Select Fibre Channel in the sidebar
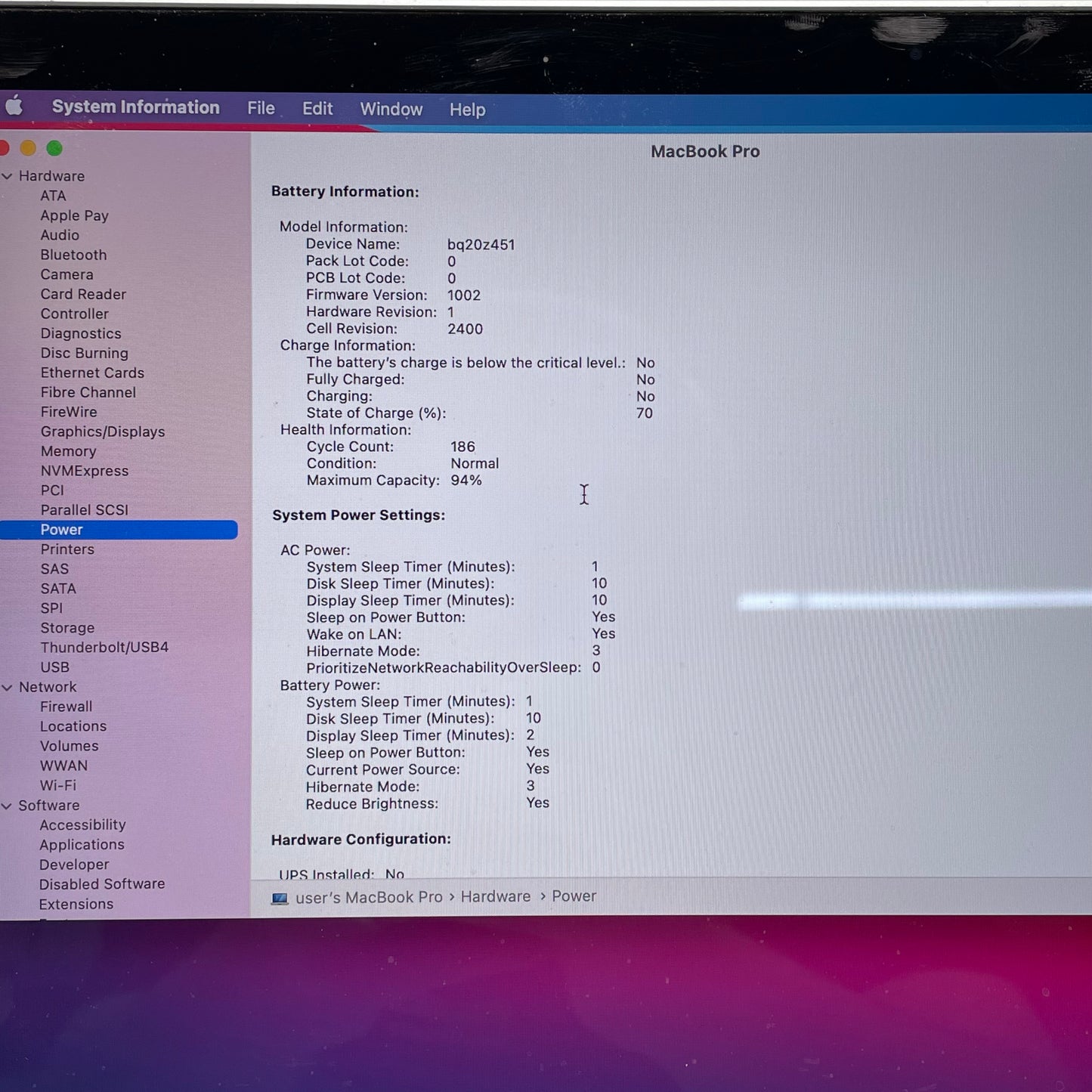 88,392
